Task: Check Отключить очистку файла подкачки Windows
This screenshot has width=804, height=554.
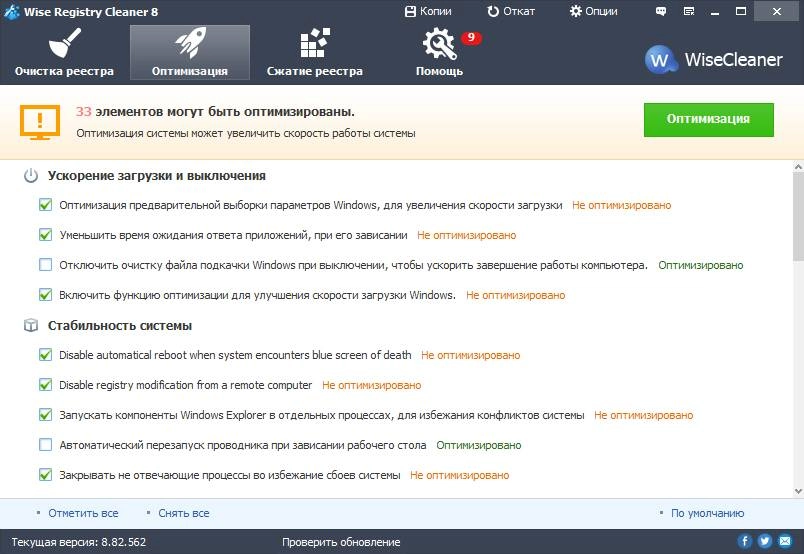Action: [x=46, y=265]
